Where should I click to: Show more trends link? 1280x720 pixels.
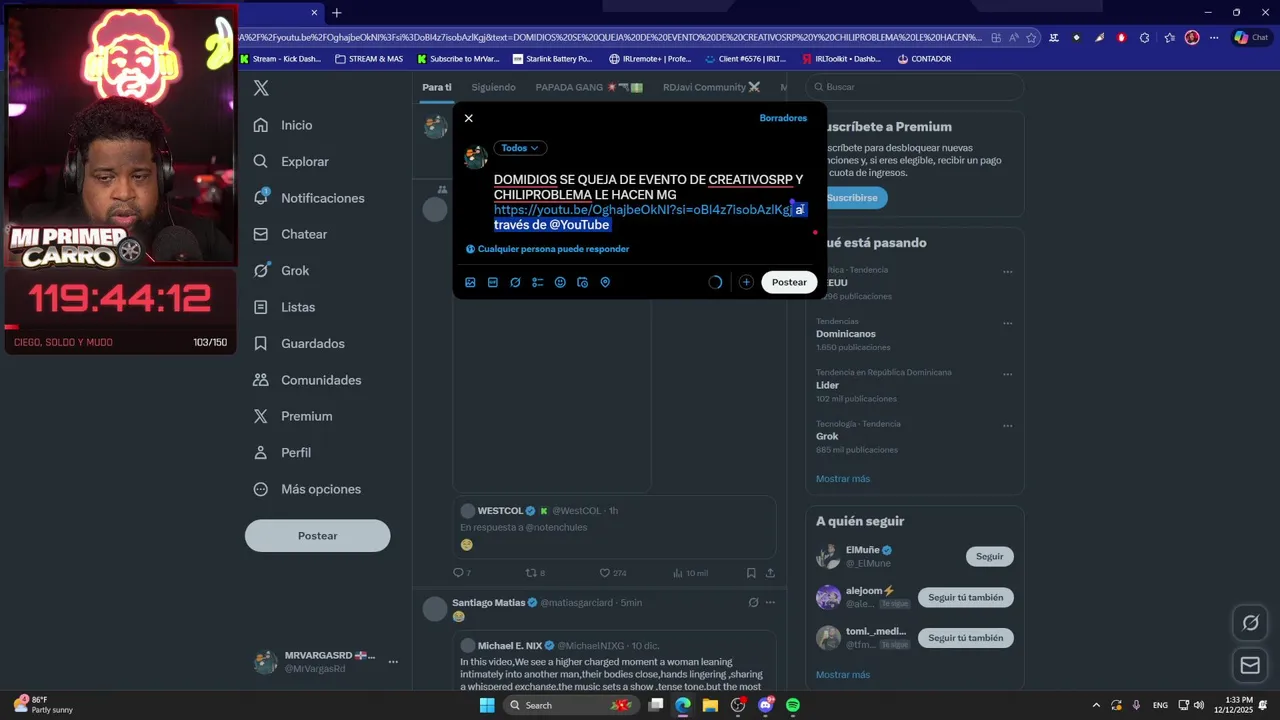843,479
